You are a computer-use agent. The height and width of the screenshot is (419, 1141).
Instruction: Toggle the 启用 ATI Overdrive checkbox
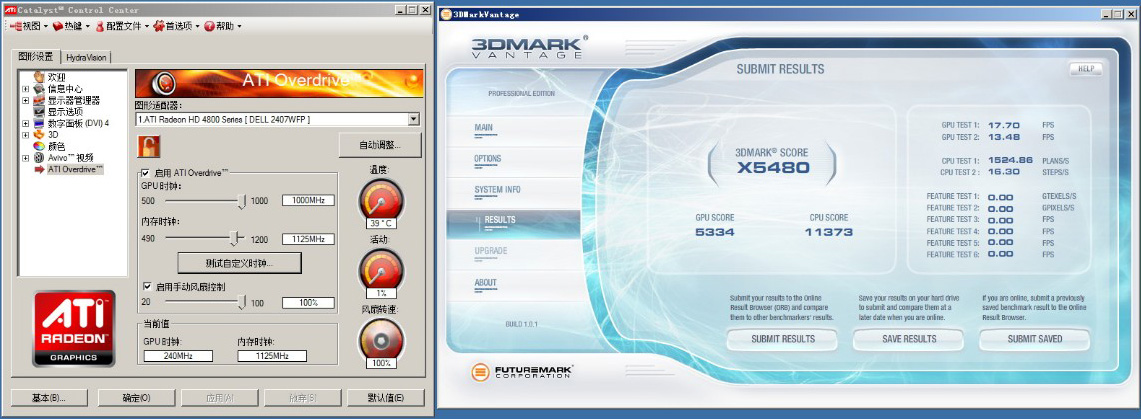(x=146, y=173)
